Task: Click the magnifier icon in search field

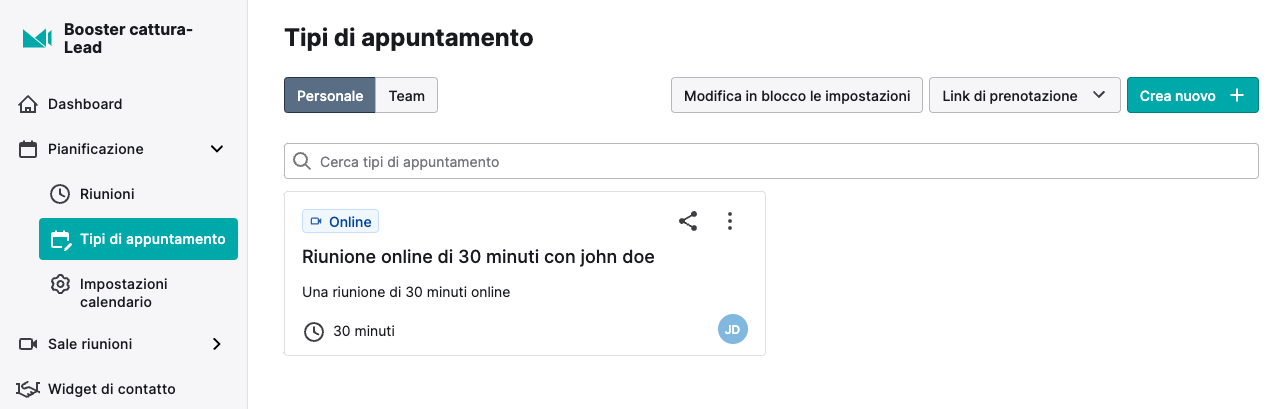Action: [x=302, y=161]
